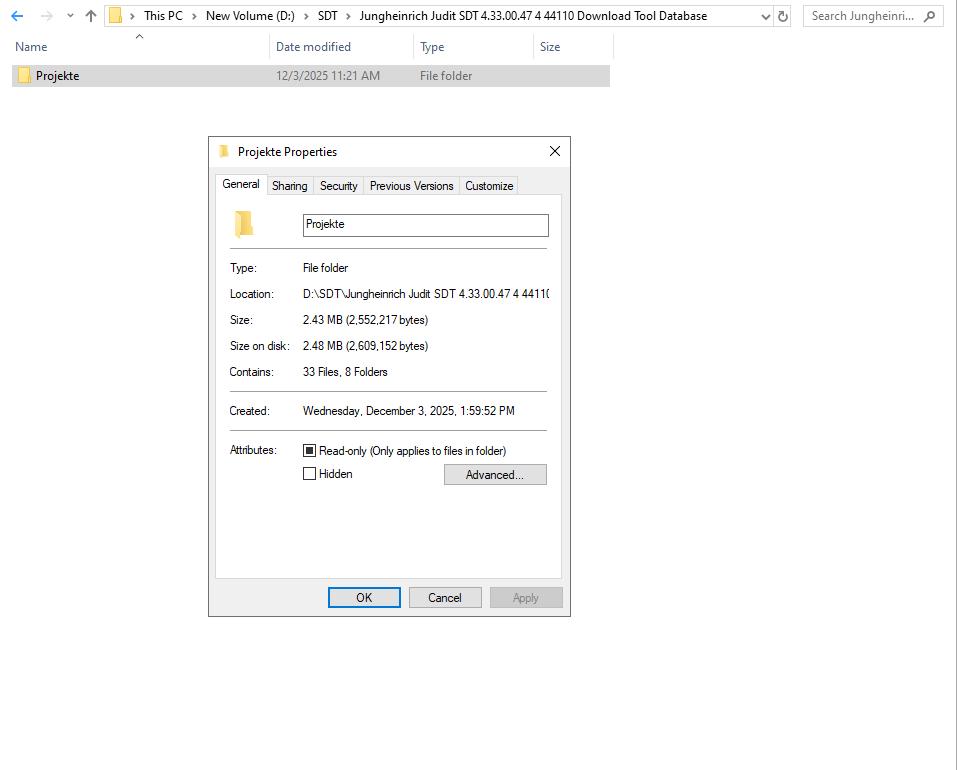This screenshot has height=770, width=957.
Task: Click the Projekte folder name field
Action: 425,225
